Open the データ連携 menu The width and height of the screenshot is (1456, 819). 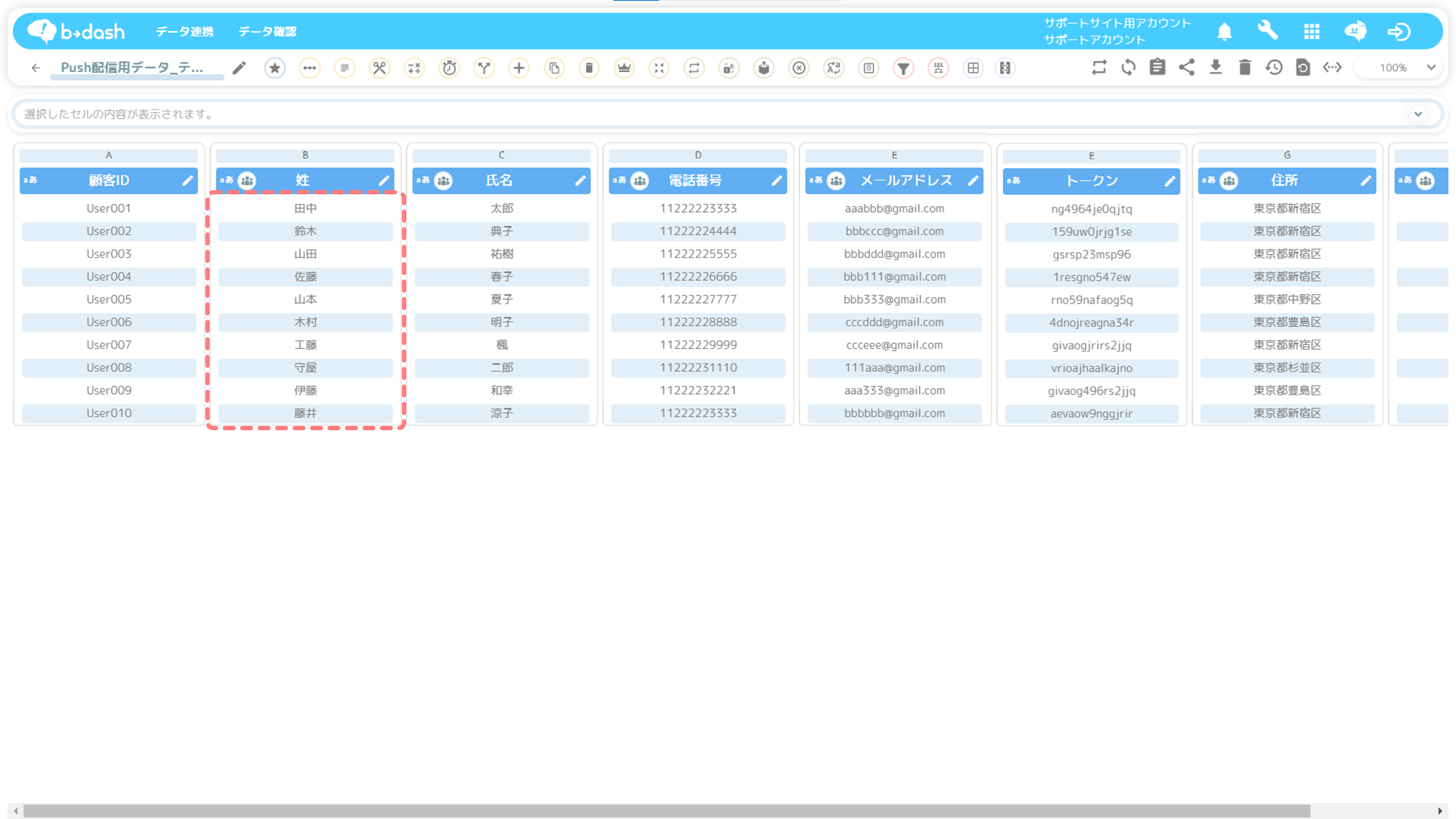point(184,31)
